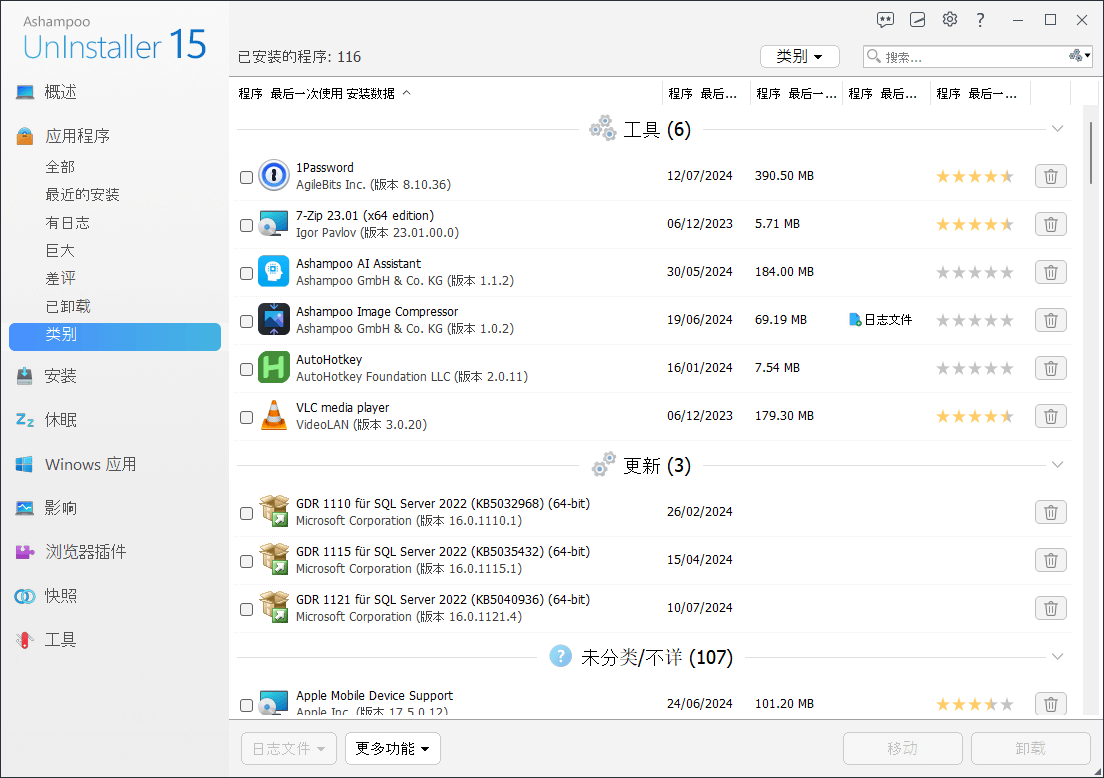Screen dimensions: 1104x778
Task: Click the 7-Zip installer icon
Action: point(273,223)
